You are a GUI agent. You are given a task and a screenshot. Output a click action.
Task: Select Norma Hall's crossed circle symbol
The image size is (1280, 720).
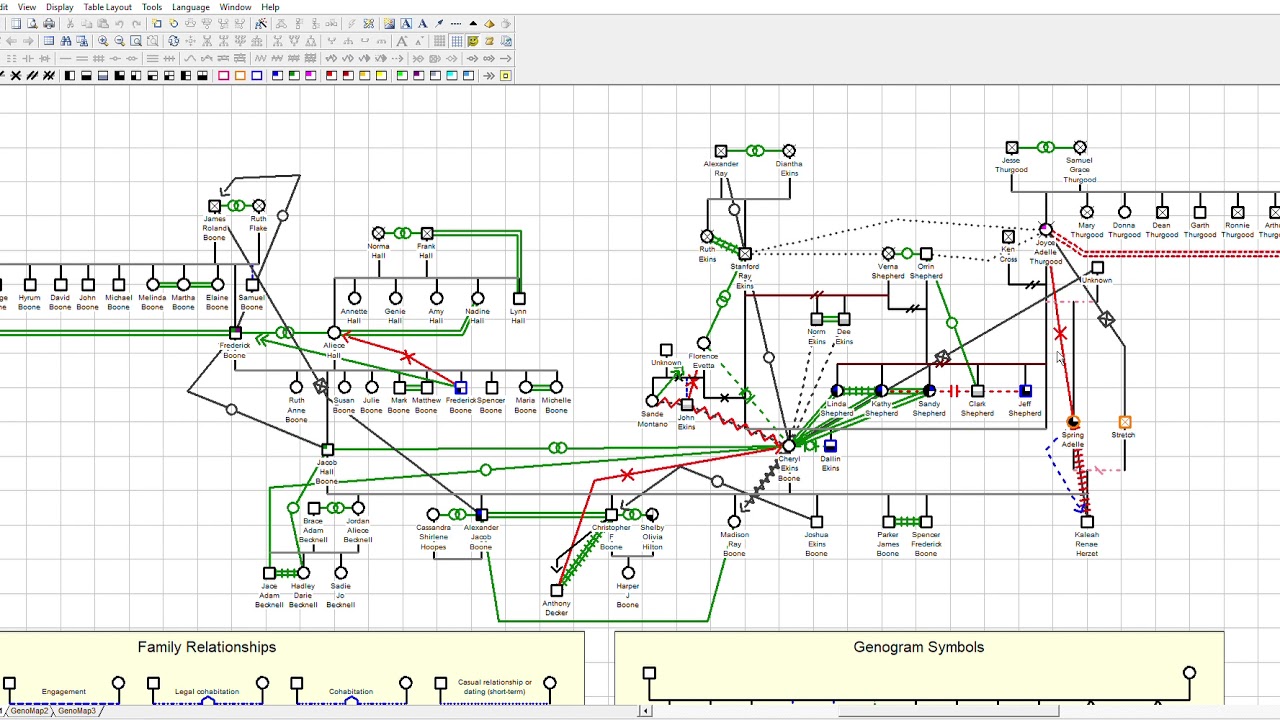[x=378, y=234]
